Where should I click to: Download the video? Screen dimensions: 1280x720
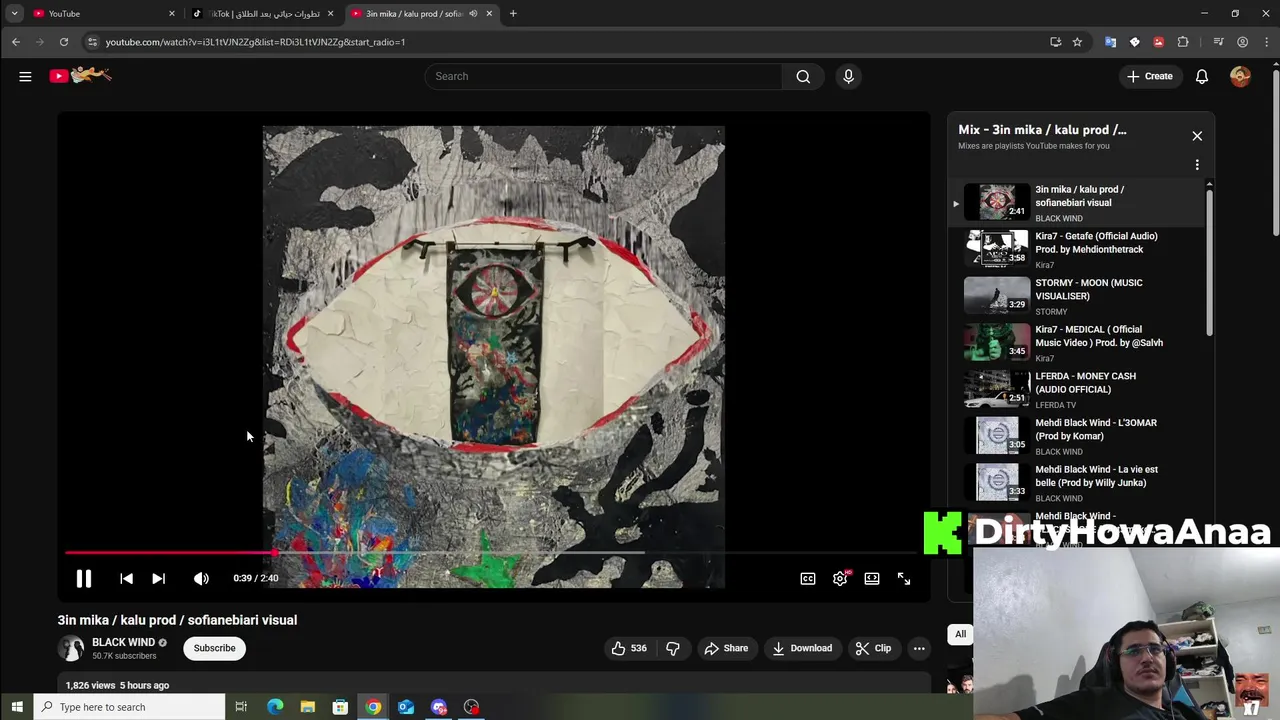[x=802, y=648]
